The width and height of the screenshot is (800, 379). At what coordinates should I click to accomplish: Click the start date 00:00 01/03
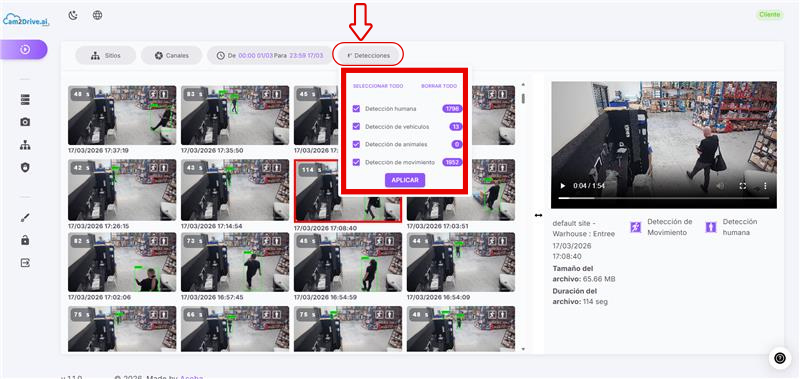tap(255, 55)
